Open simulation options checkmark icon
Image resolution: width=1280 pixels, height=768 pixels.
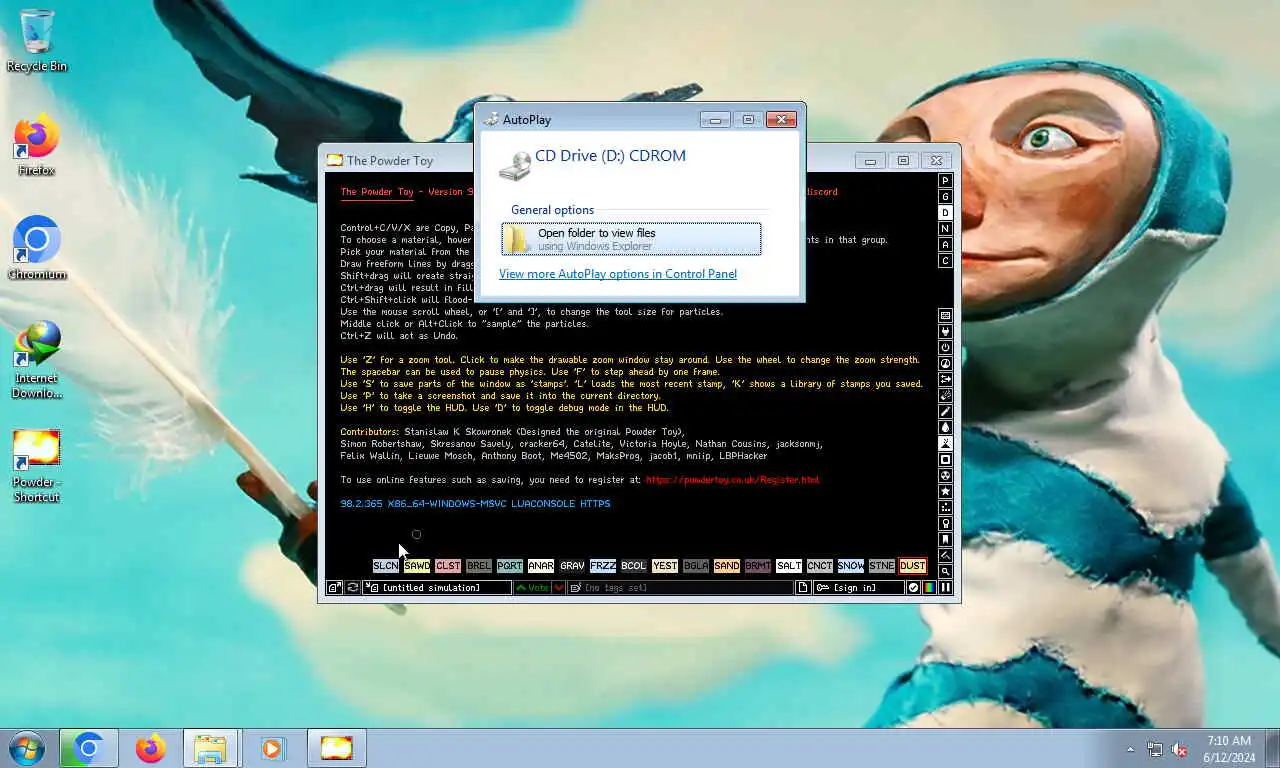pyautogui.click(x=913, y=588)
